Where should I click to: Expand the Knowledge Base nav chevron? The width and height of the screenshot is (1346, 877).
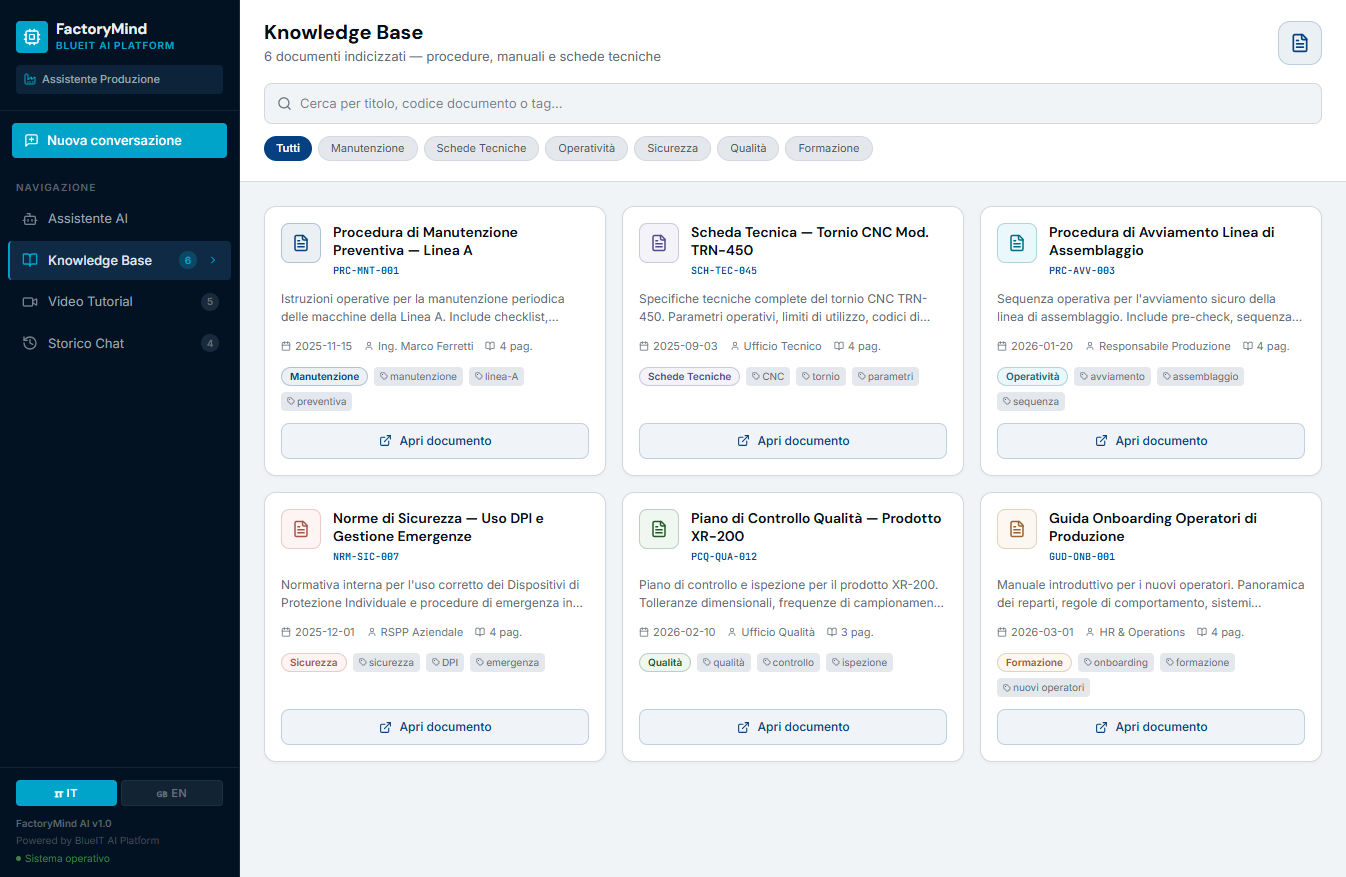click(213, 260)
